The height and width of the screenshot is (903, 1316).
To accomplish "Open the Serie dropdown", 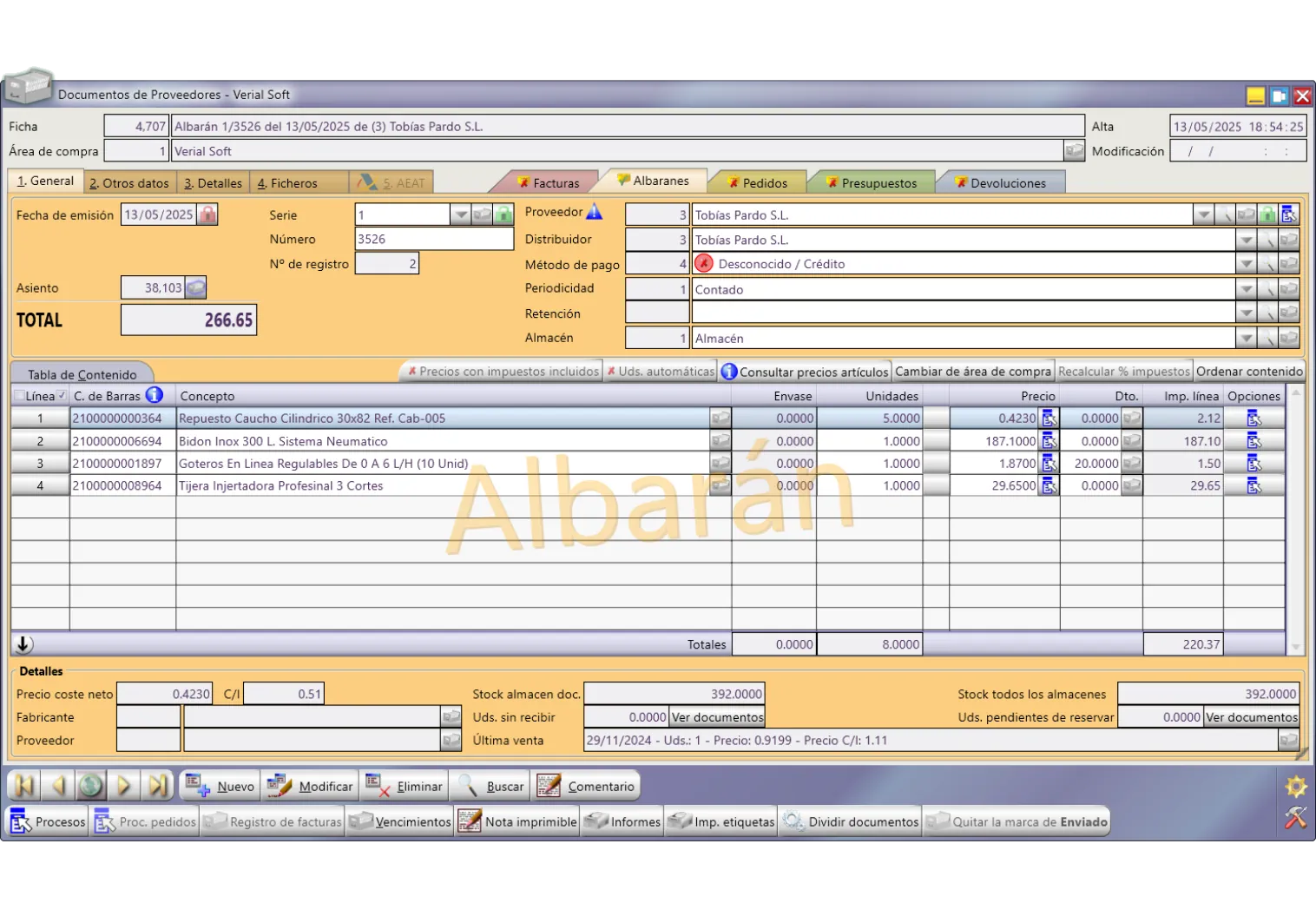I will tap(460, 214).
